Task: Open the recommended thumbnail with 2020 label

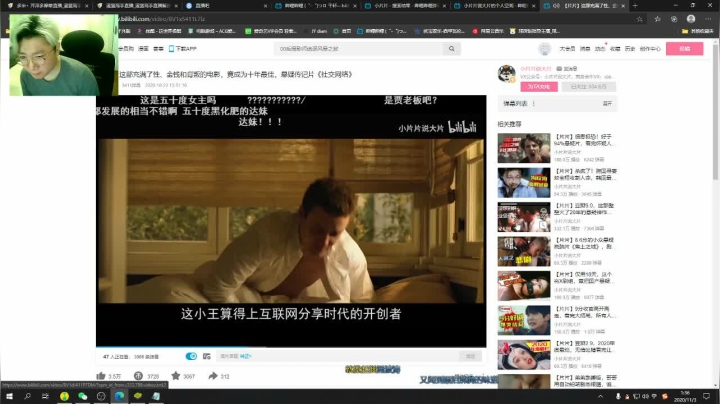Action: pos(523,355)
